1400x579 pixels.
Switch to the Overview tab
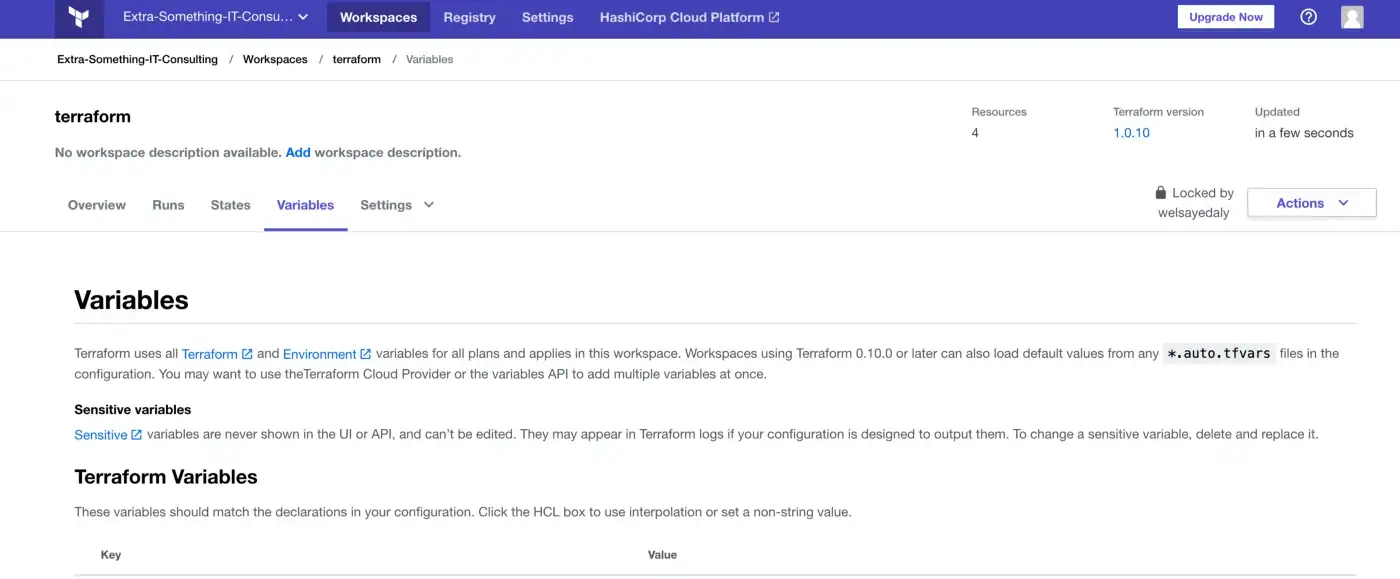[x=97, y=205]
